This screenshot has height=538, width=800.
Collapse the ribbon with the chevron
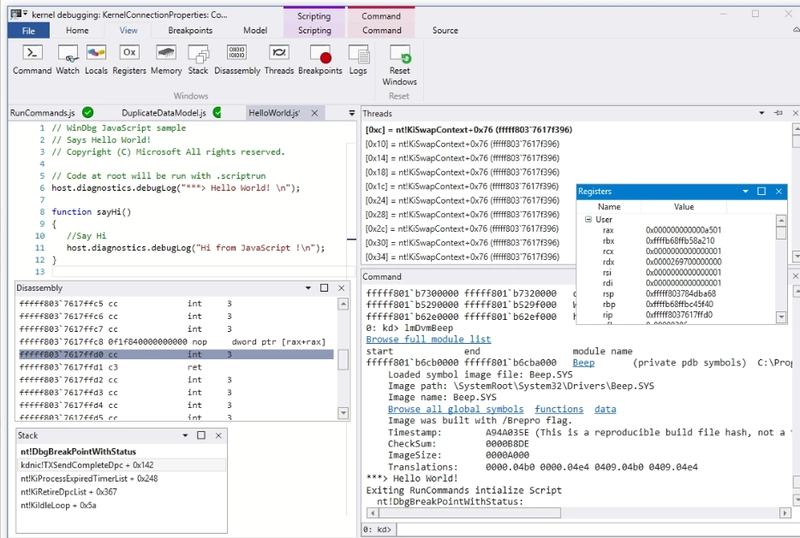[x=796, y=30]
